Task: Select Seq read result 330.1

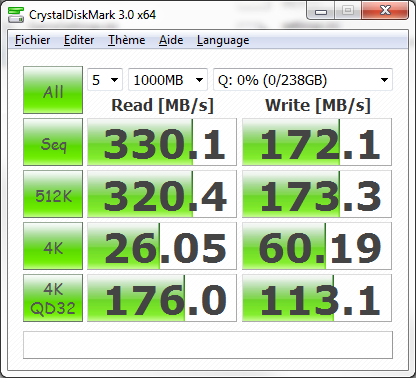Action: pos(162,142)
